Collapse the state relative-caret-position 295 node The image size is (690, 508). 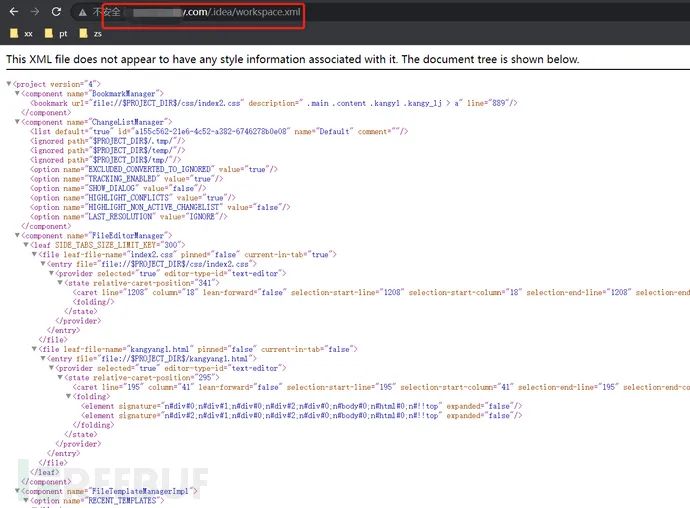[x=60, y=377]
